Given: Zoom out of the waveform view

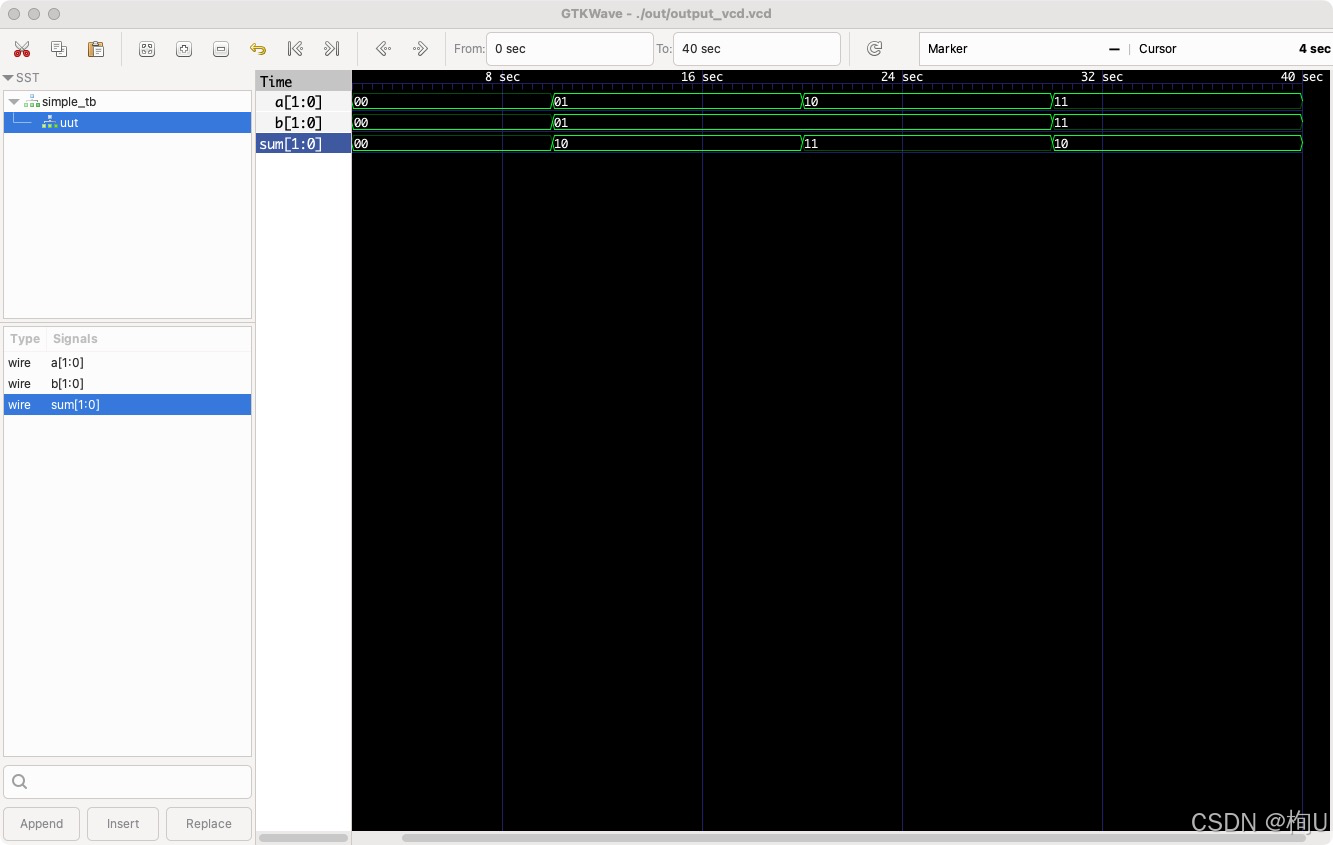Looking at the screenshot, I should tap(220, 48).
